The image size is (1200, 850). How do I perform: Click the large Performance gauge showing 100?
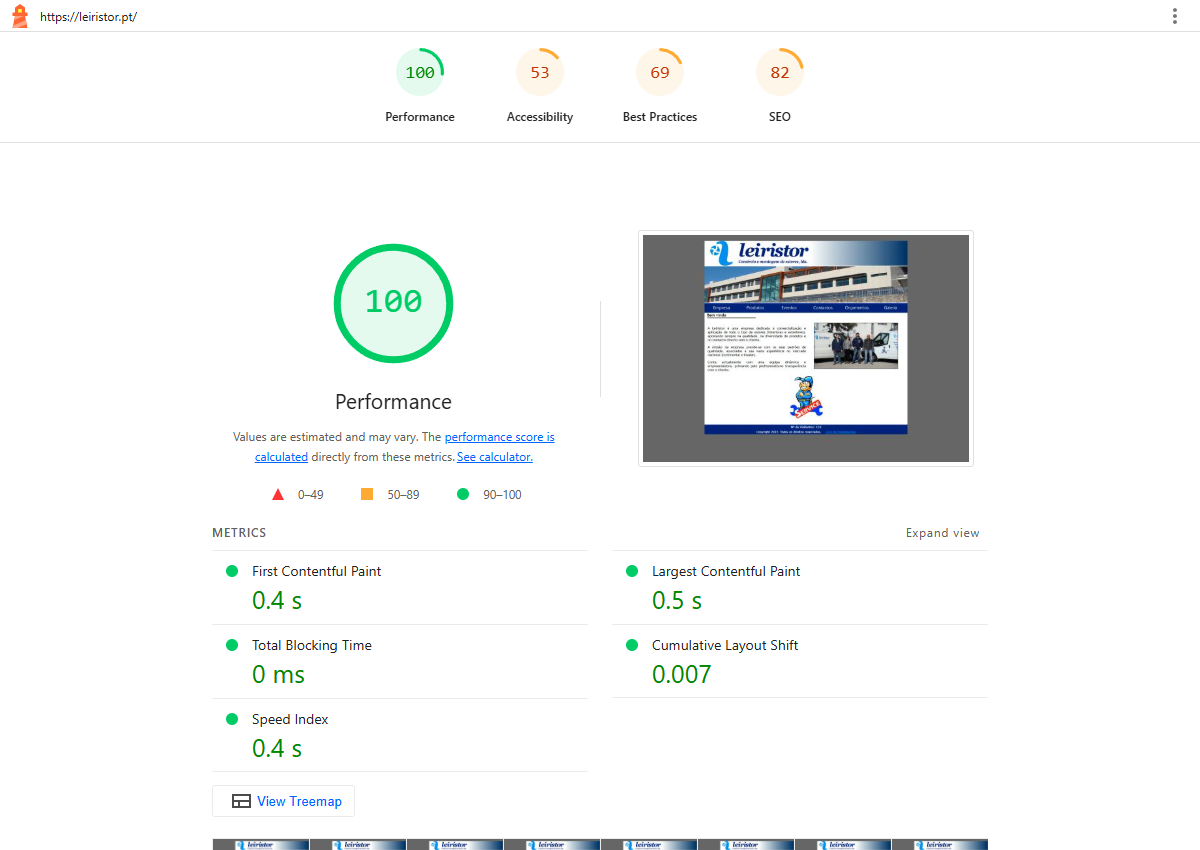coord(393,302)
